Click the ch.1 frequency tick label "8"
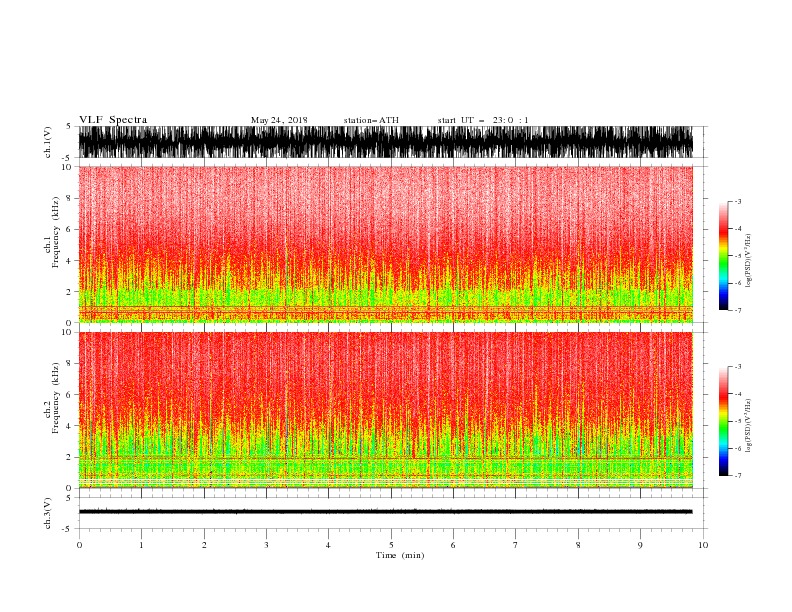The height and width of the screenshot is (612, 792). coord(69,198)
